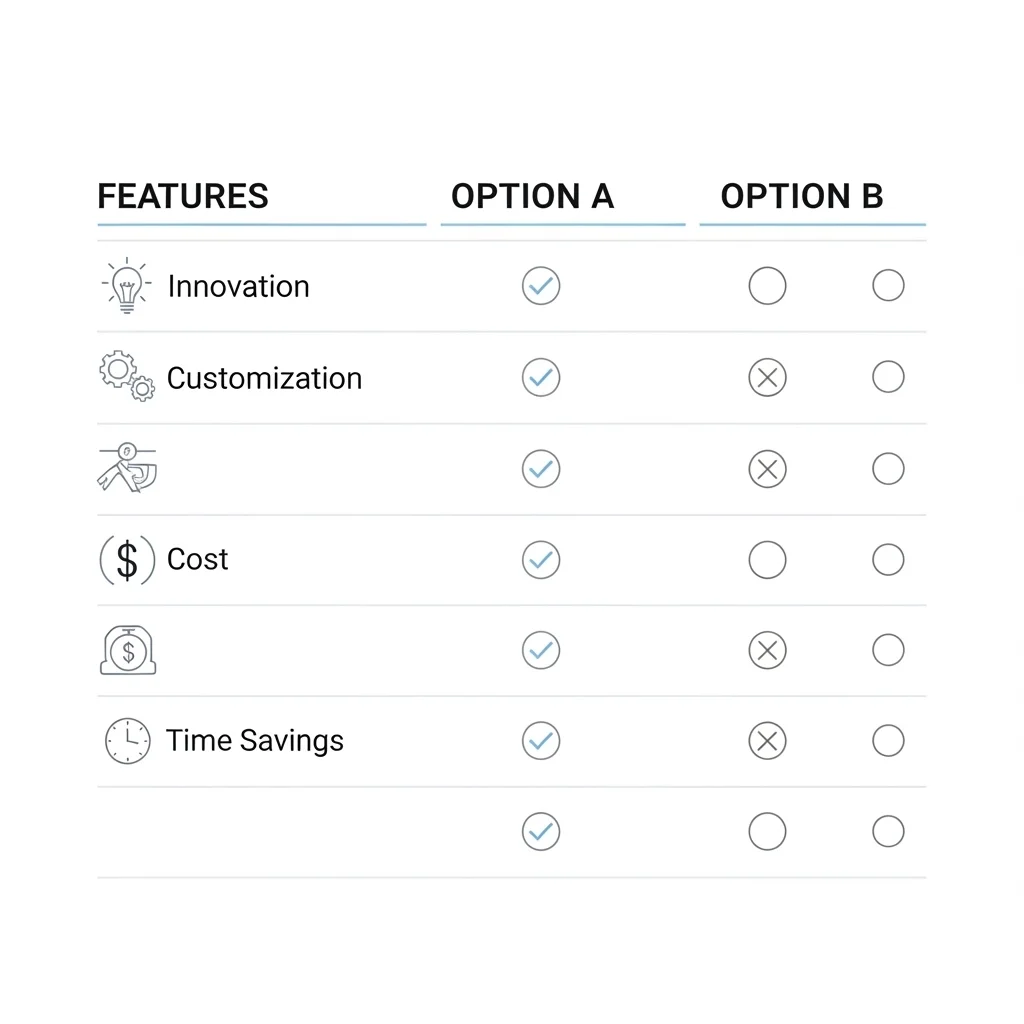Select the first empty Option B circle for Innovation
The width and height of the screenshot is (1024, 1024).
point(767,286)
